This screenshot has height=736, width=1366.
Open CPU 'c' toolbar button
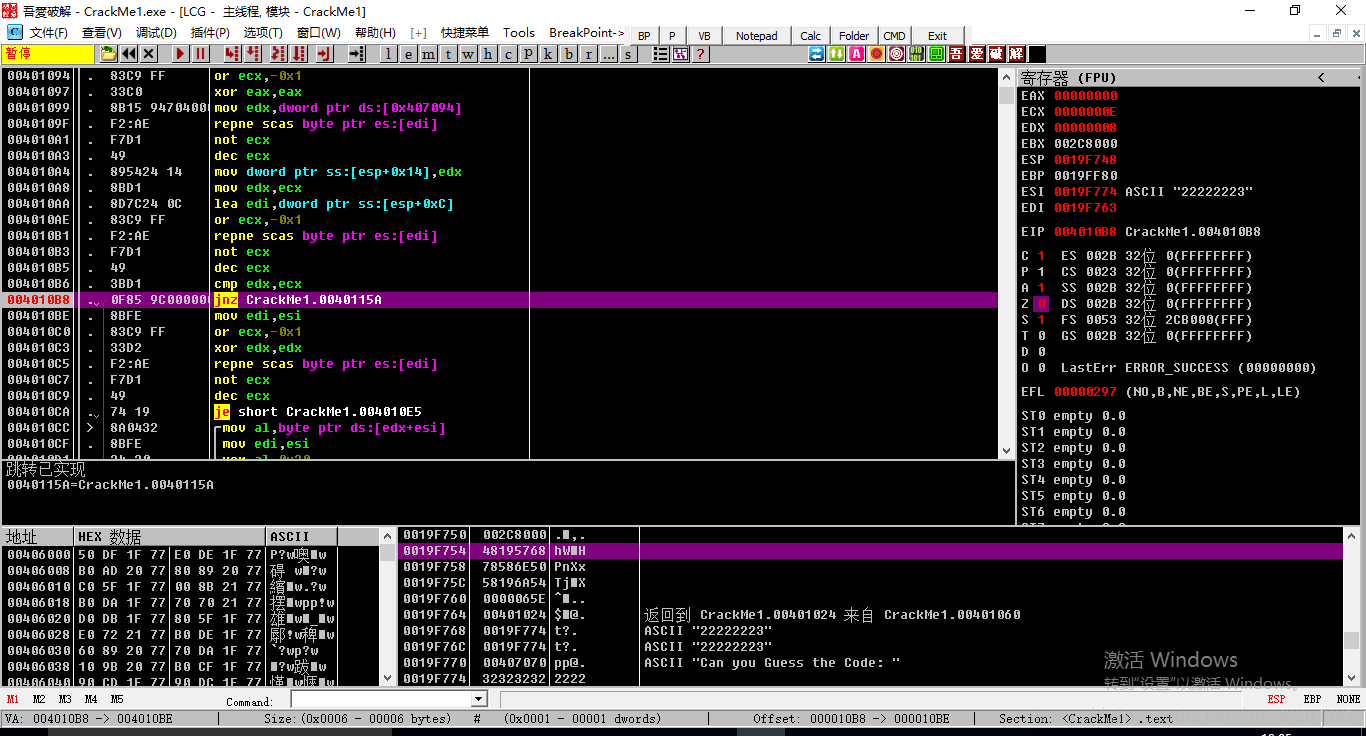[x=508, y=54]
